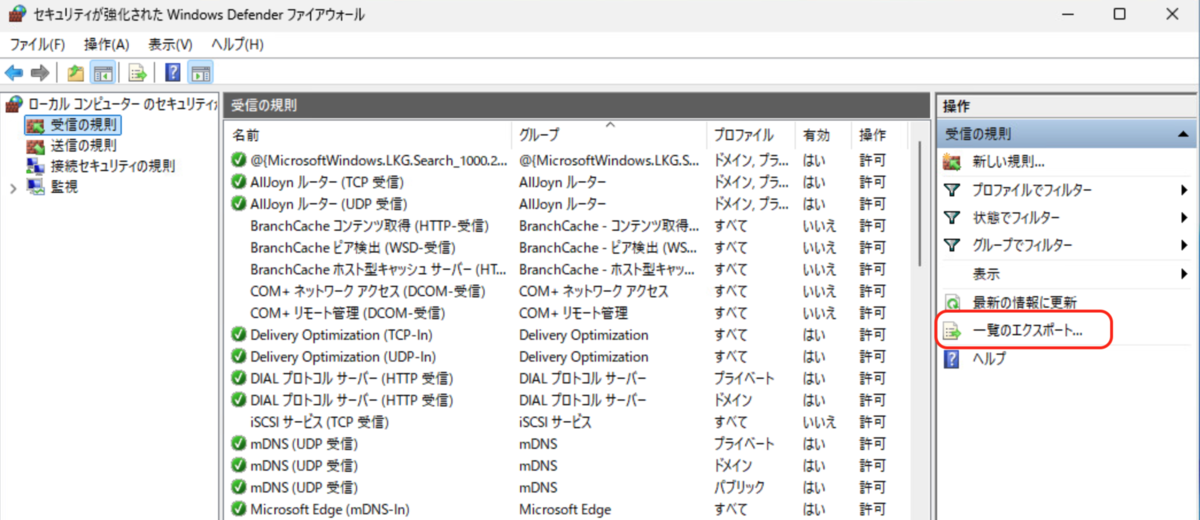1200x520 pixels.
Task: Click the firewall app icon in the title bar
Action: [15, 15]
